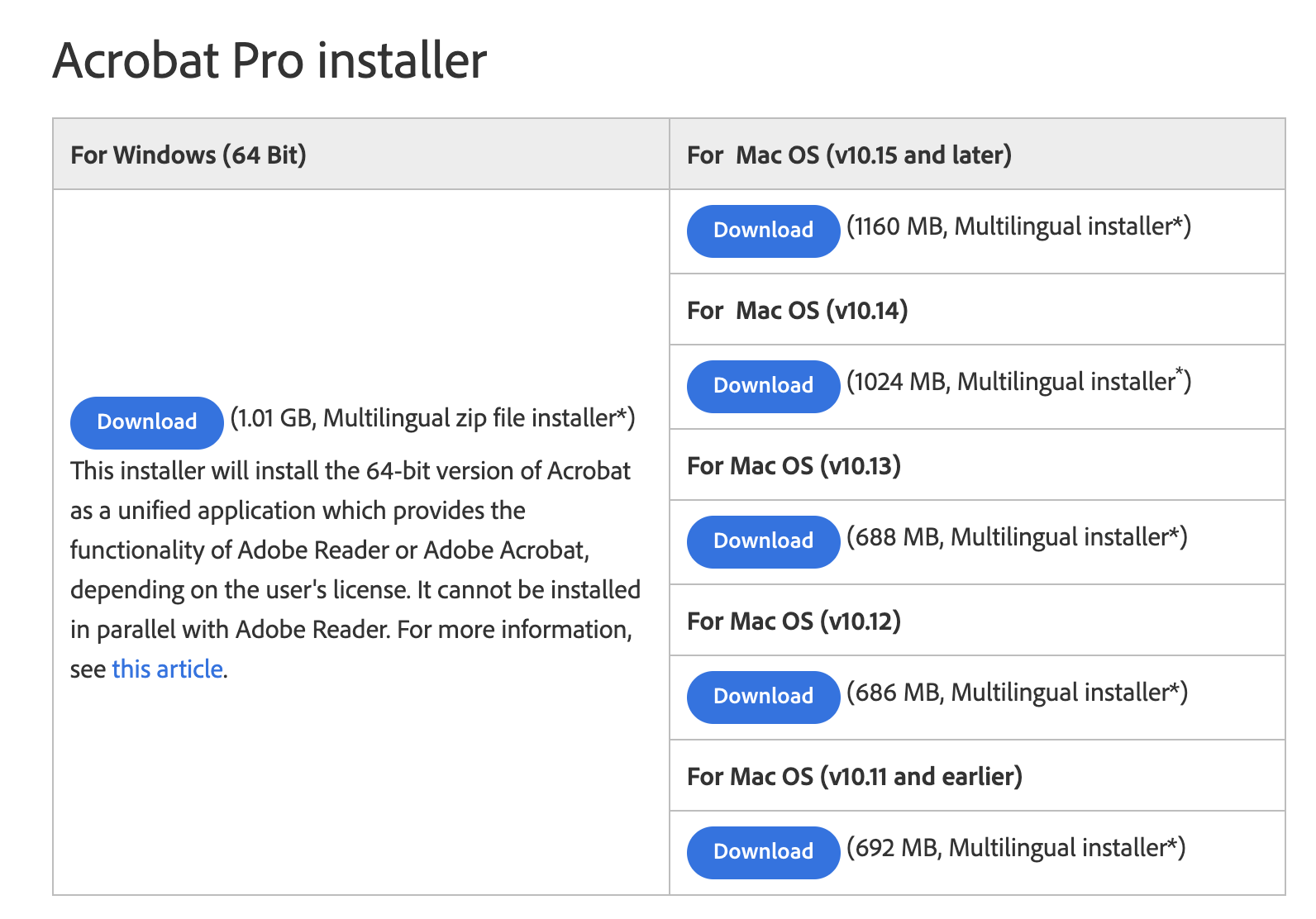Select the "For Mac OS (v10.14)" row label
Image resolution: width=1316 pixels, height=919 pixels.
pyautogui.click(x=798, y=310)
